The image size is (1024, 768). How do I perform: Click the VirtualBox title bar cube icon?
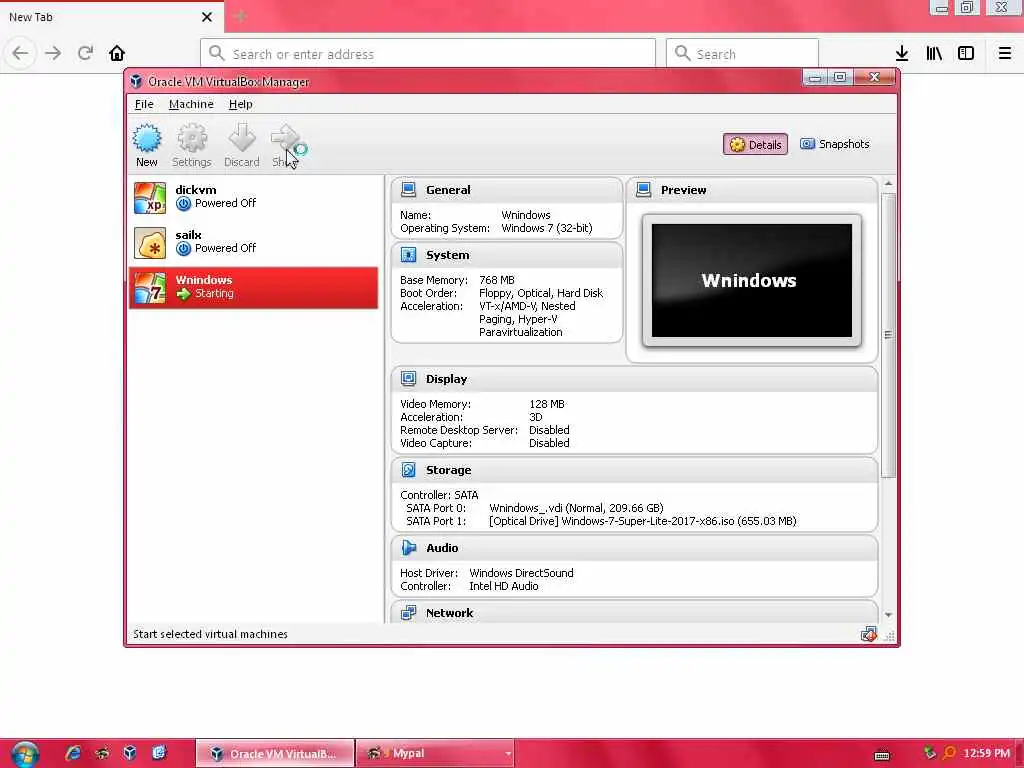point(136,82)
